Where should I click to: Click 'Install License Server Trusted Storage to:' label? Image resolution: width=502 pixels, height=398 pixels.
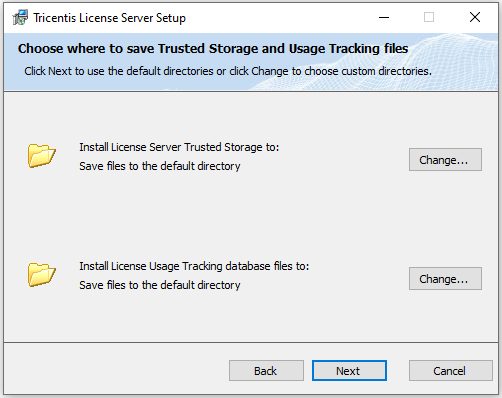179,147
